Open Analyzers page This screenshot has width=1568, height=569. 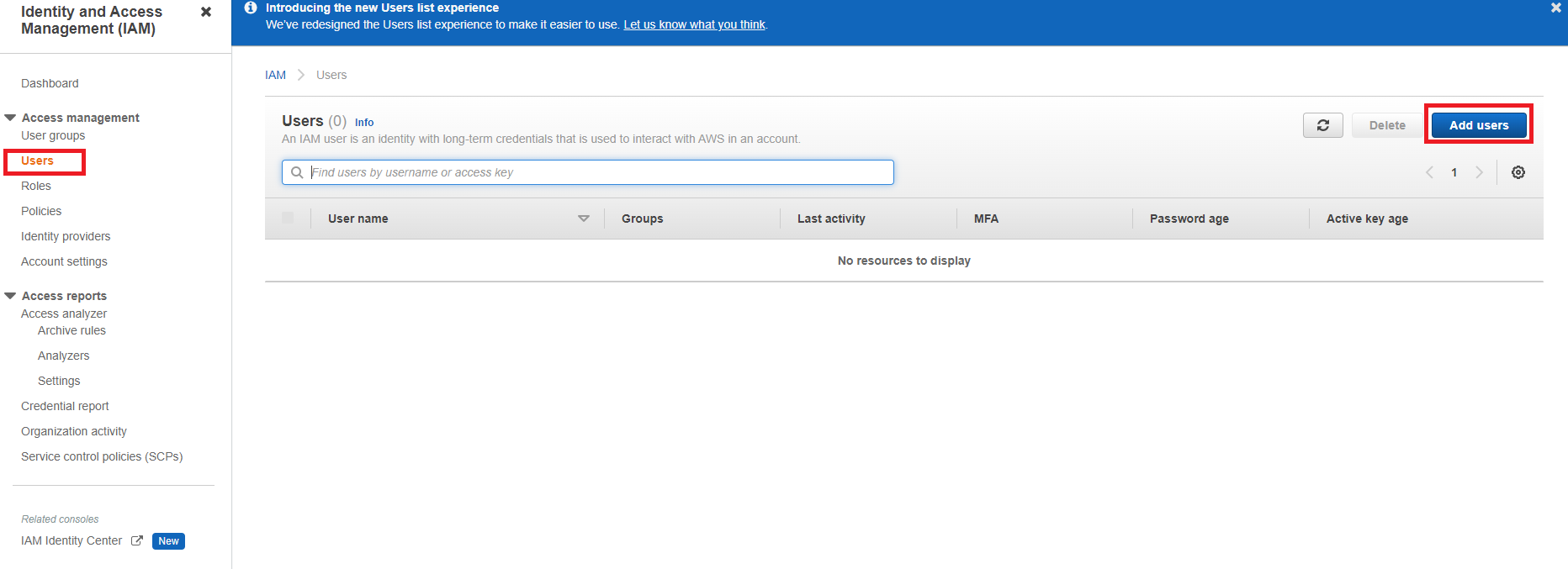(x=63, y=356)
